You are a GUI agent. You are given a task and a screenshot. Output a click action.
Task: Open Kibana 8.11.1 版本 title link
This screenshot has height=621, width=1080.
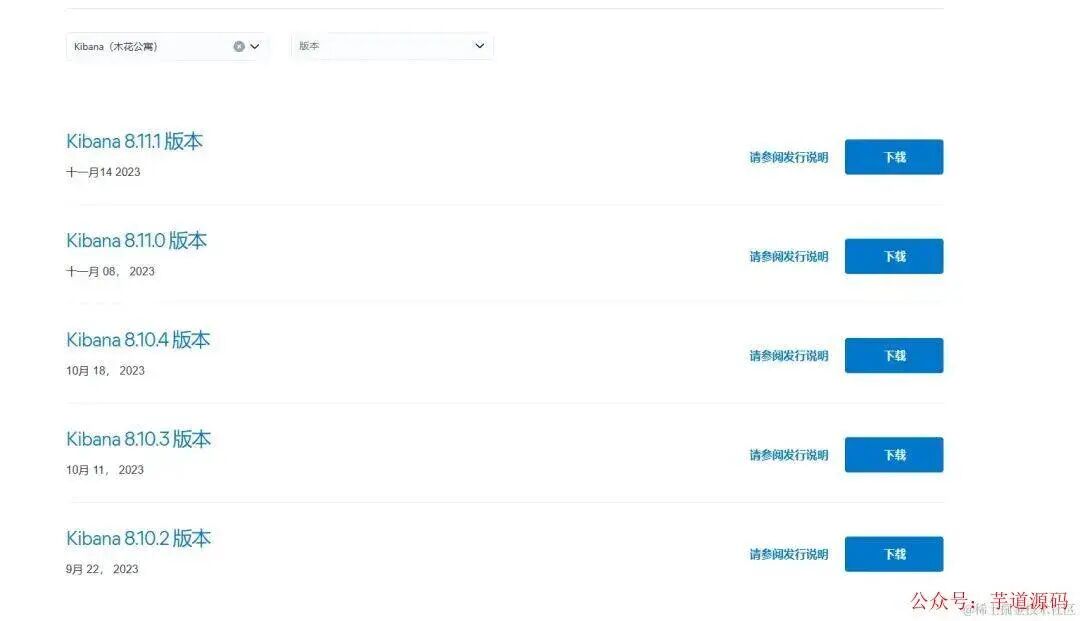pos(134,141)
